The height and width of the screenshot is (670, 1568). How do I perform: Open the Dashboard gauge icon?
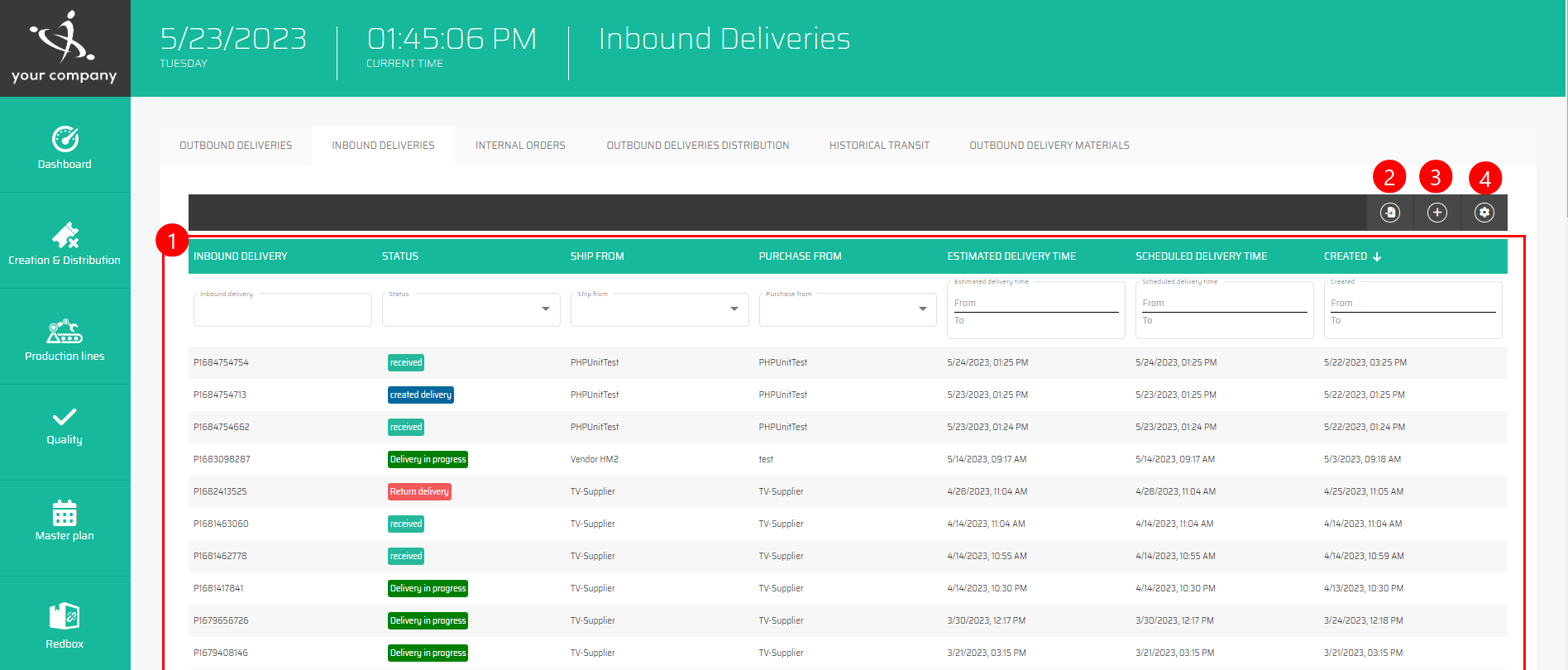65,139
